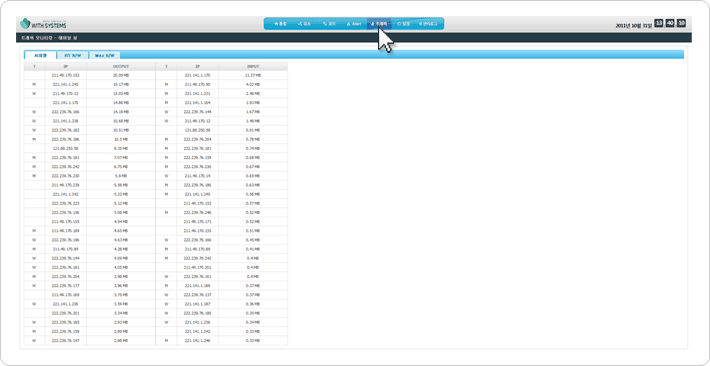The width and height of the screenshot is (710, 366).
Task: Sort by the OUTPUT column header
Action: click(x=121, y=66)
